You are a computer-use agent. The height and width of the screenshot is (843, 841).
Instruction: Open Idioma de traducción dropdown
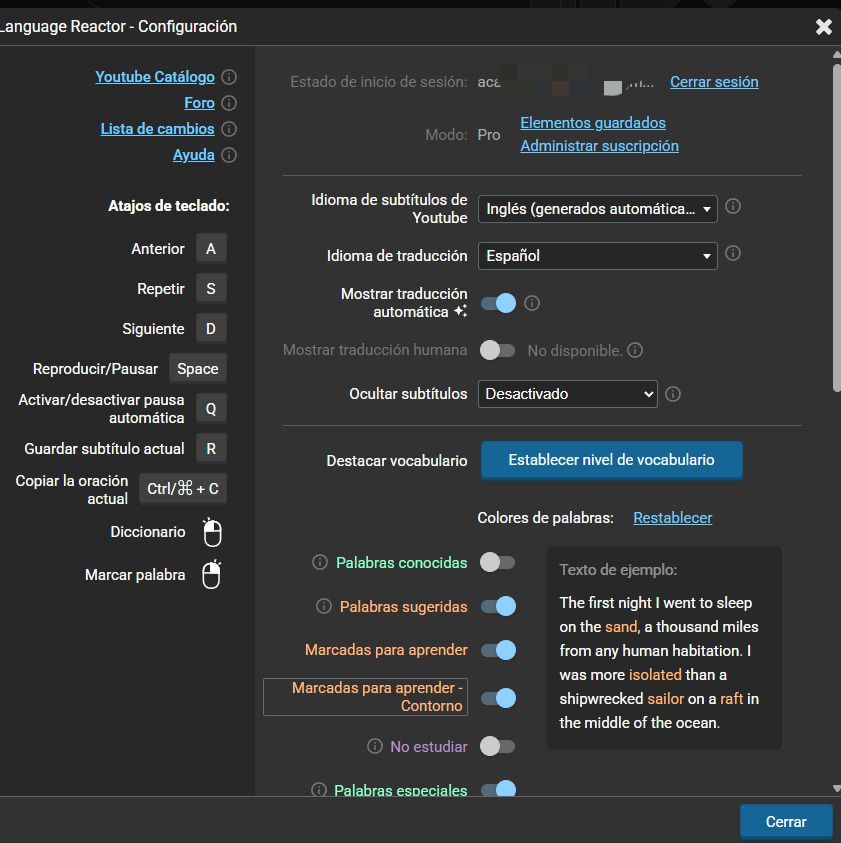597,256
